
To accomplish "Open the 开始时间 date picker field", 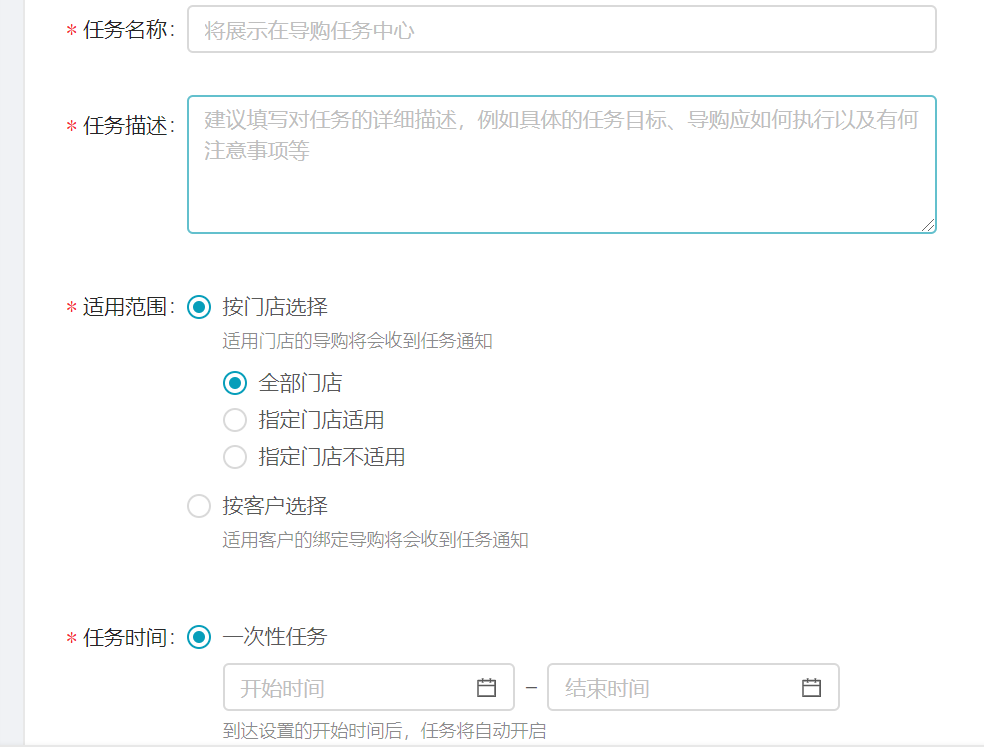I will pyautogui.click(x=350, y=687).
